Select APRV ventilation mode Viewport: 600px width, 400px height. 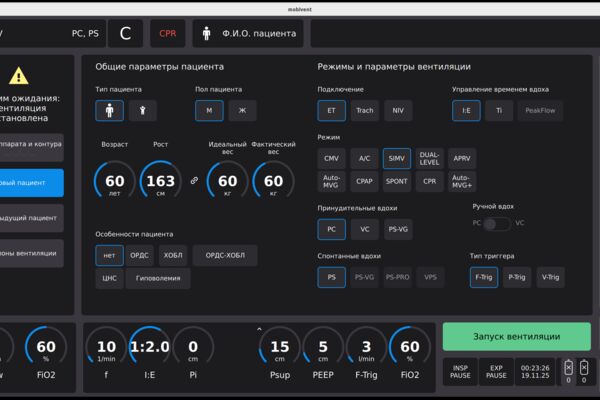[x=462, y=158]
